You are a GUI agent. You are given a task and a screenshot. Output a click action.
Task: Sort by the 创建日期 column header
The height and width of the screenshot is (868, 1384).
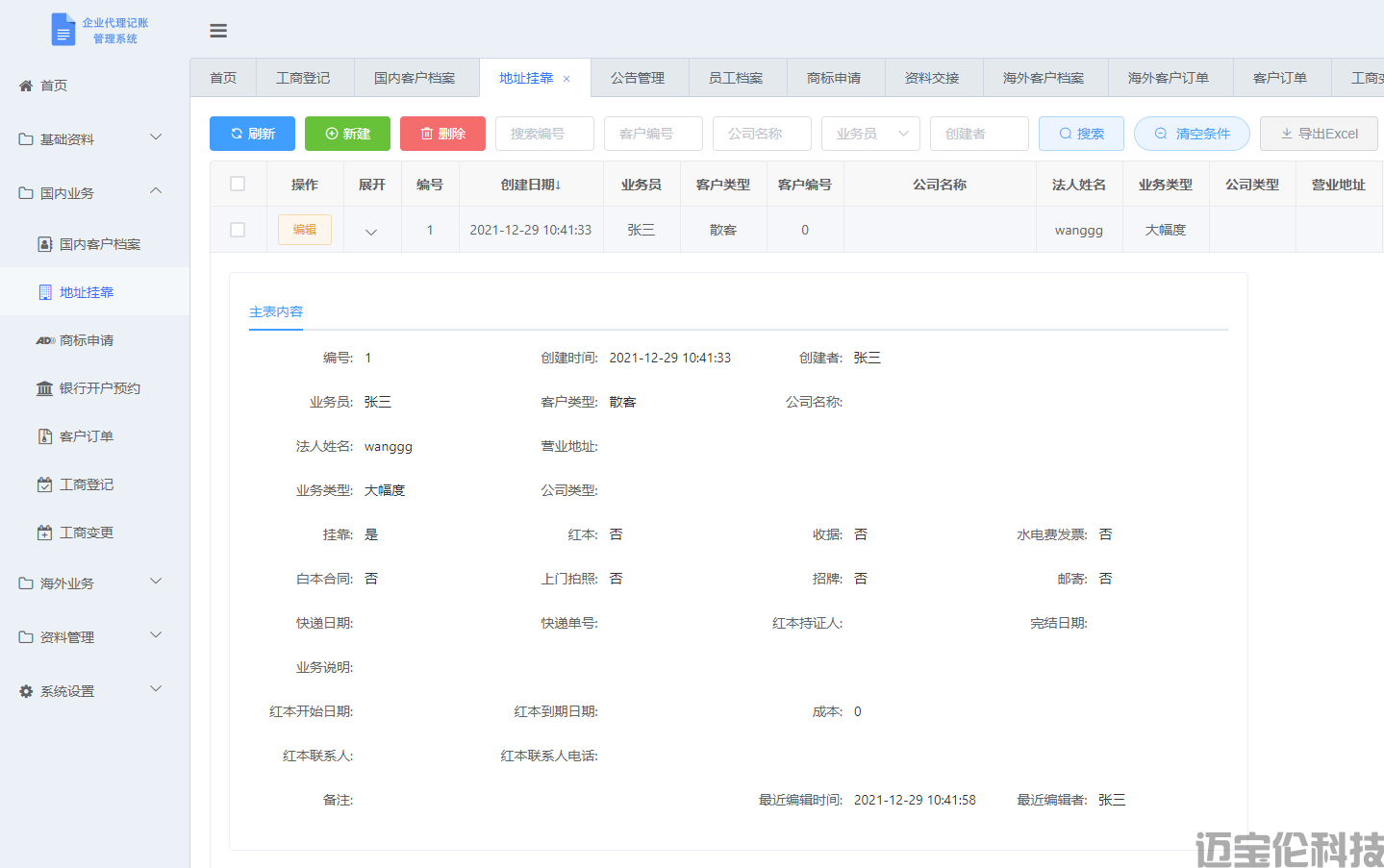tap(531, 185)
